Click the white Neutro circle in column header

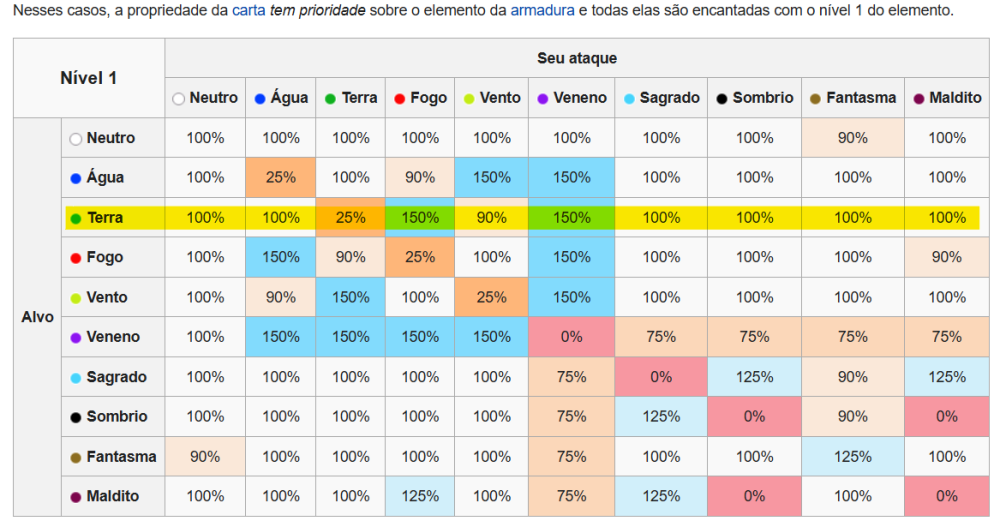coord(179,99)
